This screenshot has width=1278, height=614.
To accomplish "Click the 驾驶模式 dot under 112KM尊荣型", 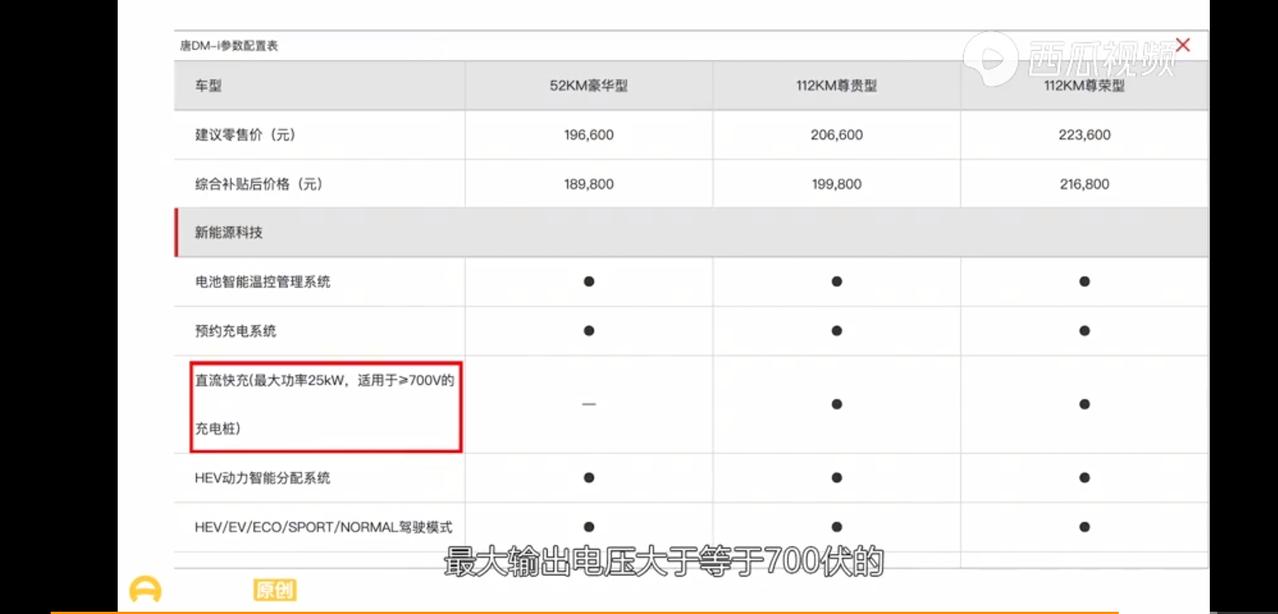I will coord(1084,527).
